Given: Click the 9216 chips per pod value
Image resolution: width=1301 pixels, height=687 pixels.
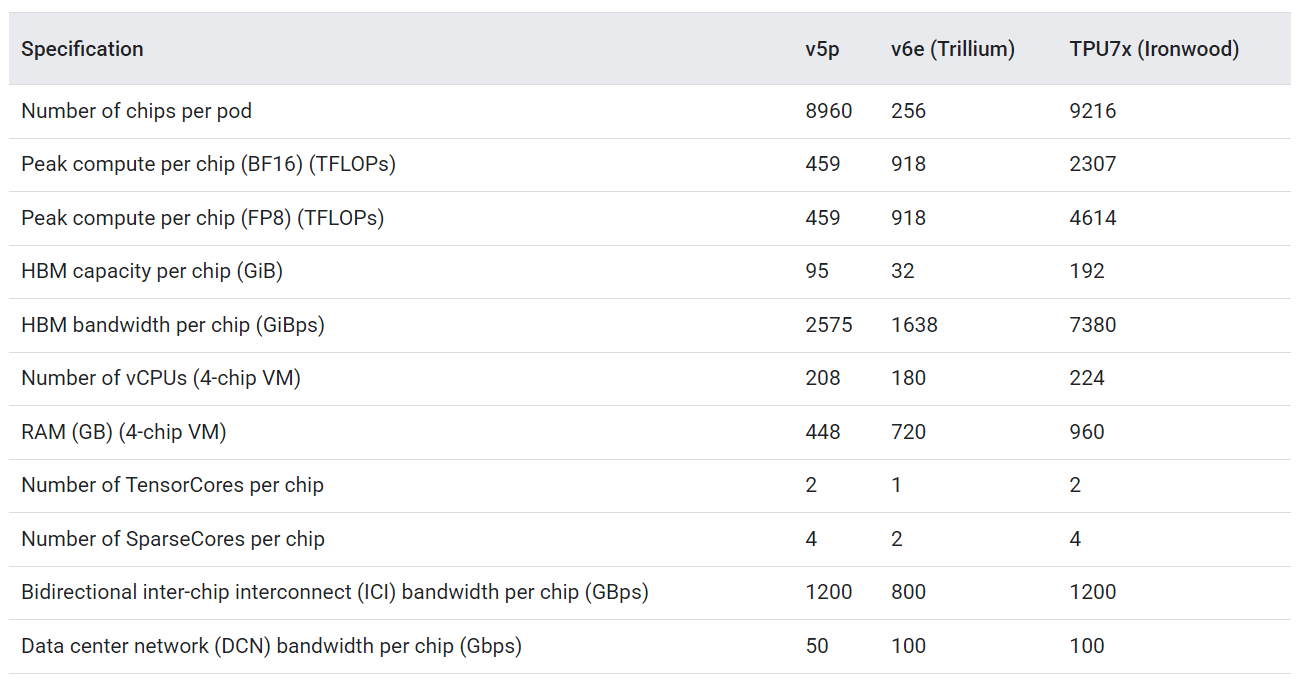Looking at the screenshot, I should click(x=1092, y=111).
